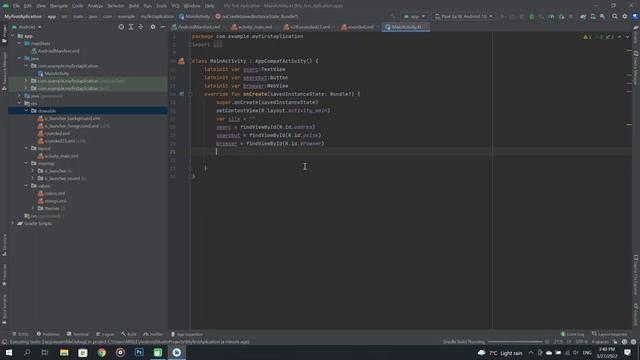This screenshot has height=360, width=640.
Task: Open the Event Log button
Action: click(x=572, y=334)
